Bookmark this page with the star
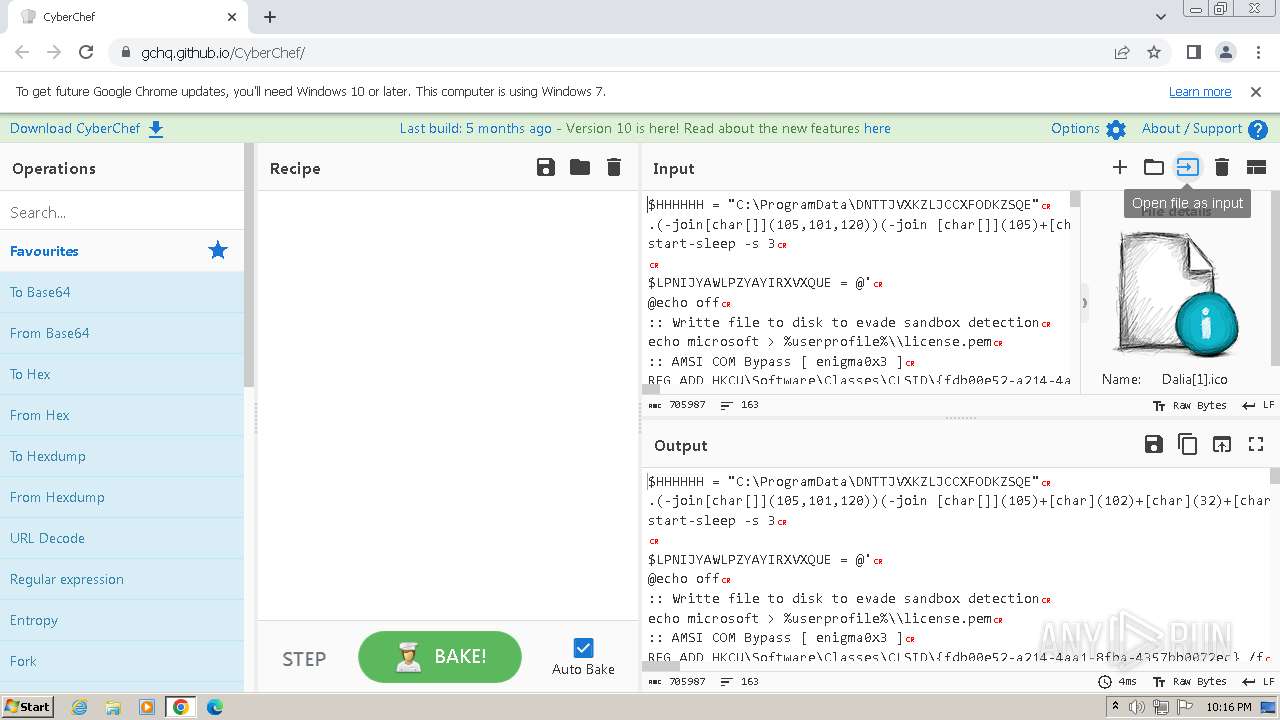Screen dimensions: 1280x720 coord(1154,52)
